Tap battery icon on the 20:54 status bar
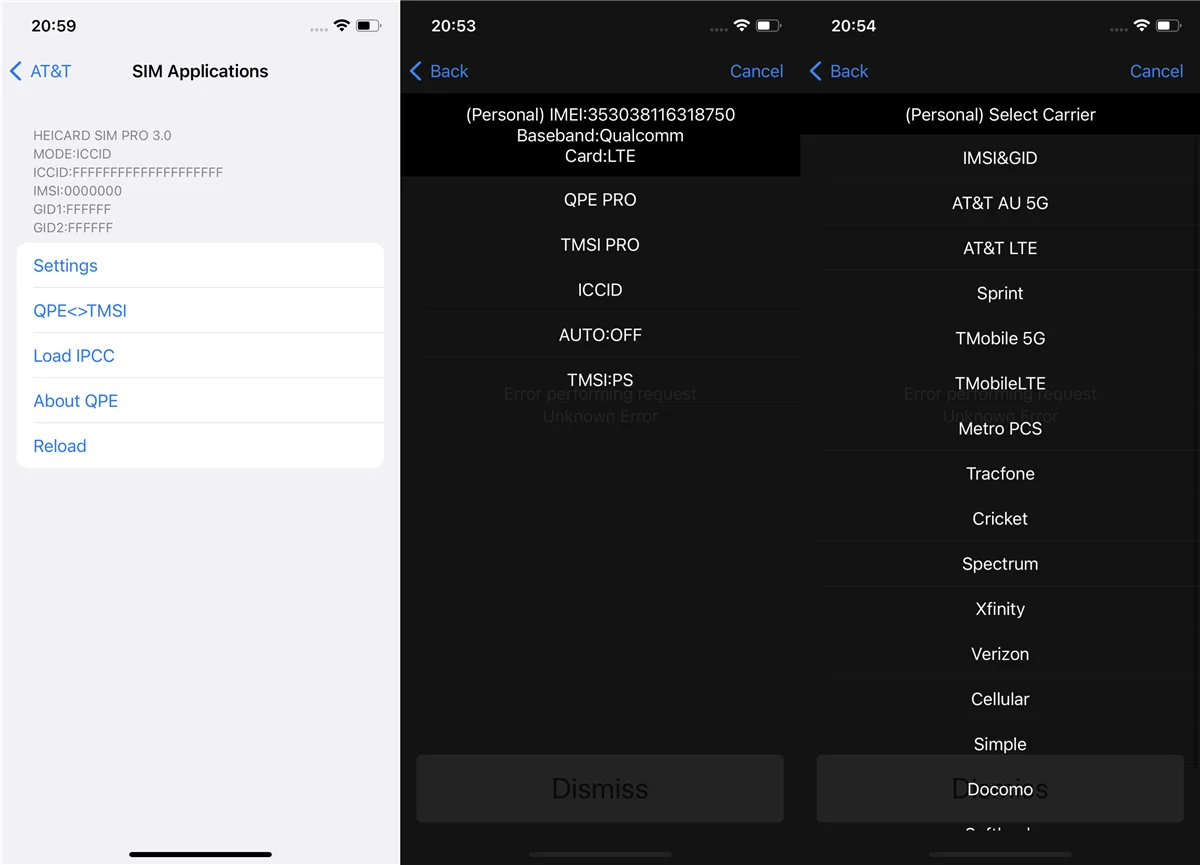Screen dimensions: 1200x865 [x=1168, y=25]
